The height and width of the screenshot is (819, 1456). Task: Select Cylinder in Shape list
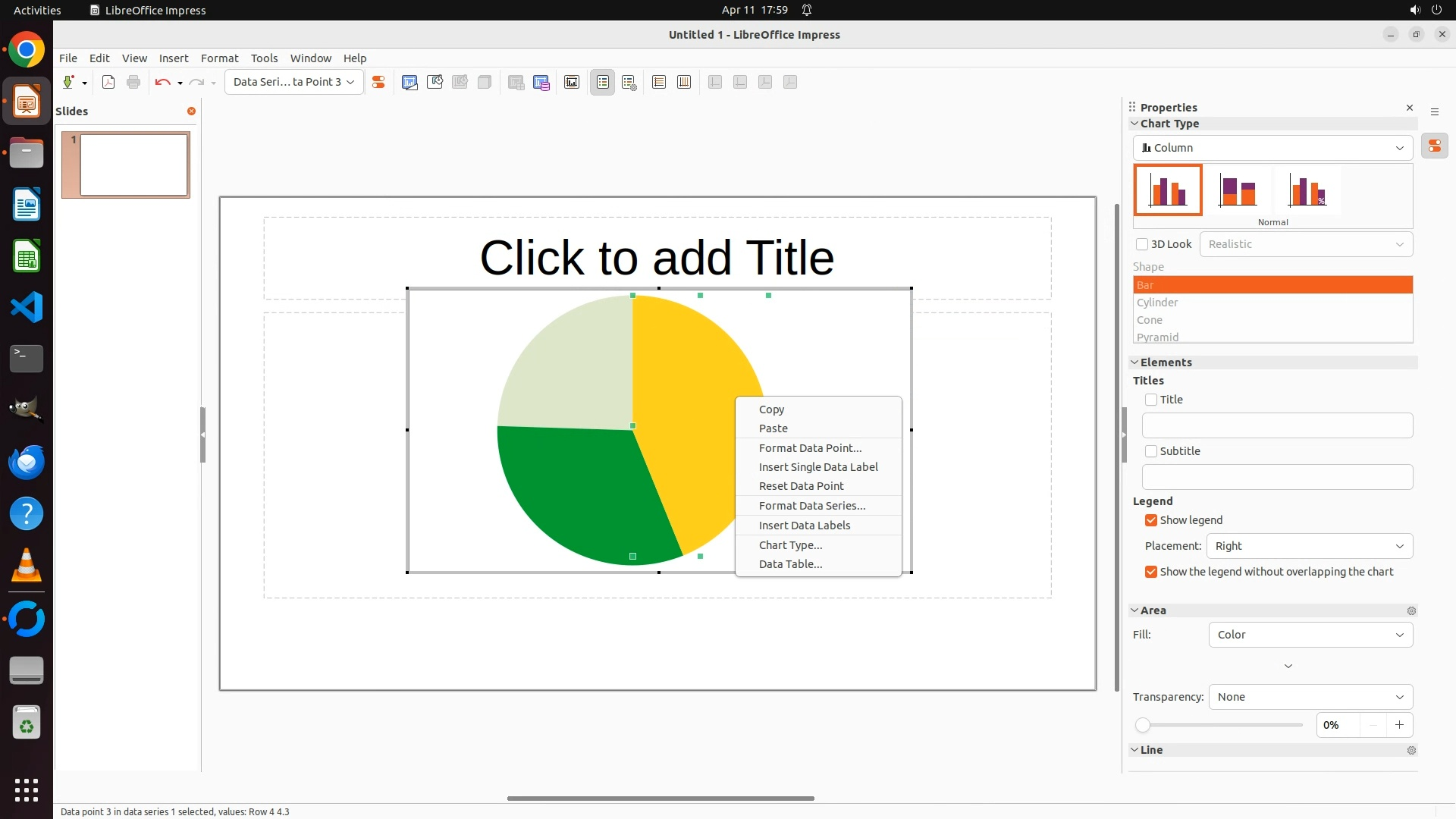pyautogui.click(x=1157, y=303)
